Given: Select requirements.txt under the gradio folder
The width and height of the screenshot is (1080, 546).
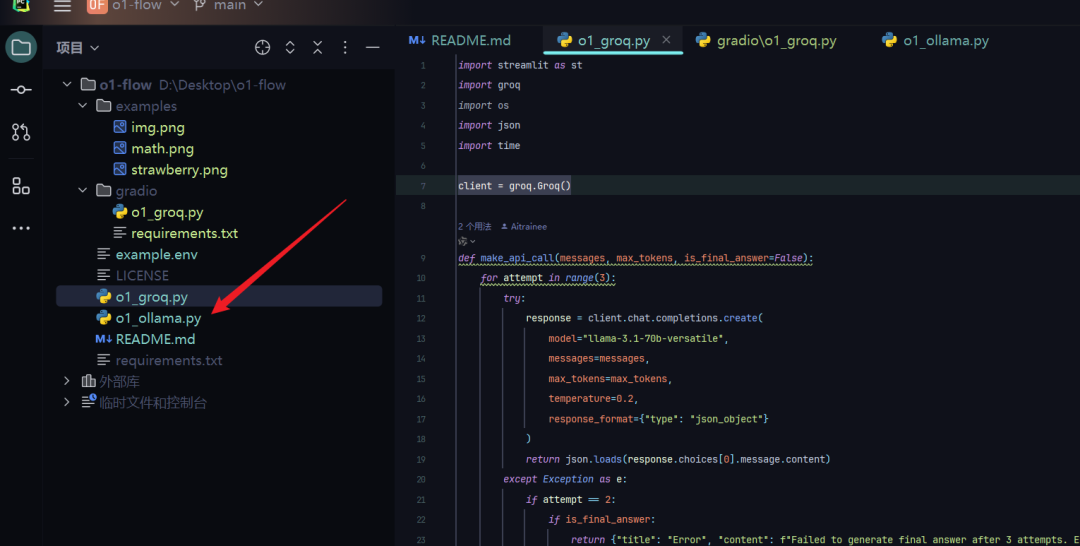Looking at the screenshot, I should point(185,233).
